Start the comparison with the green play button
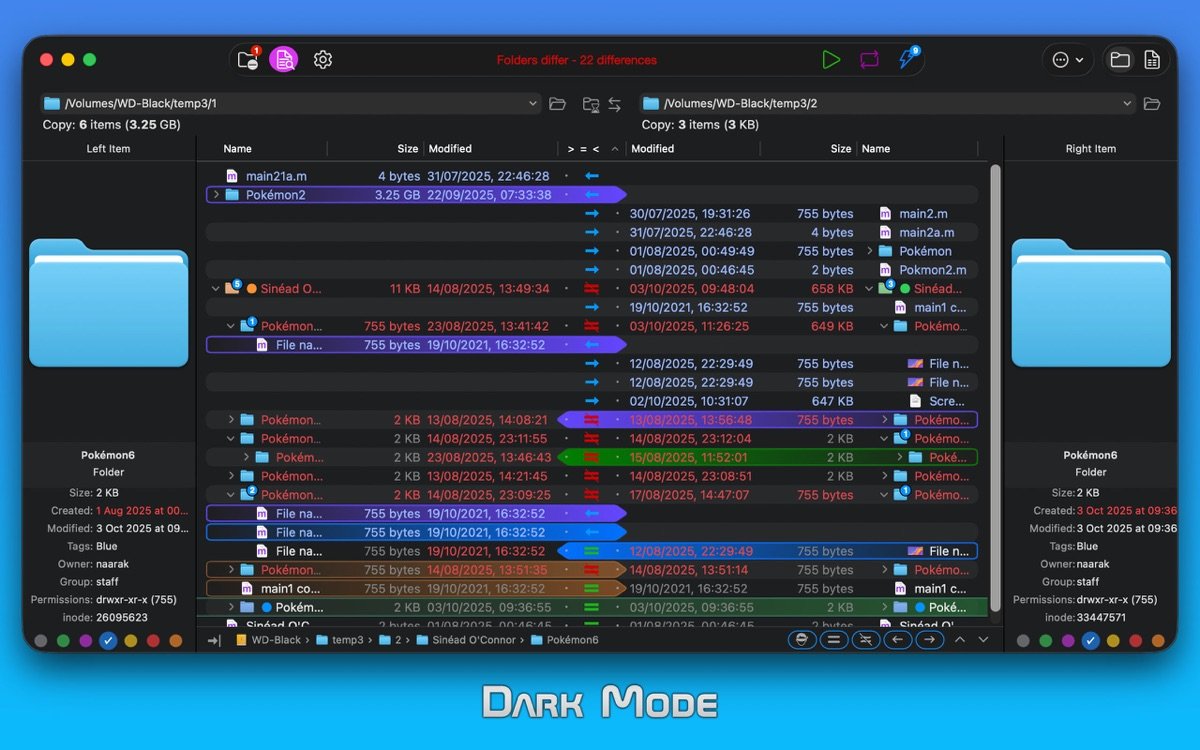The width and height of the screenshot is (1200, 750). 831,60
